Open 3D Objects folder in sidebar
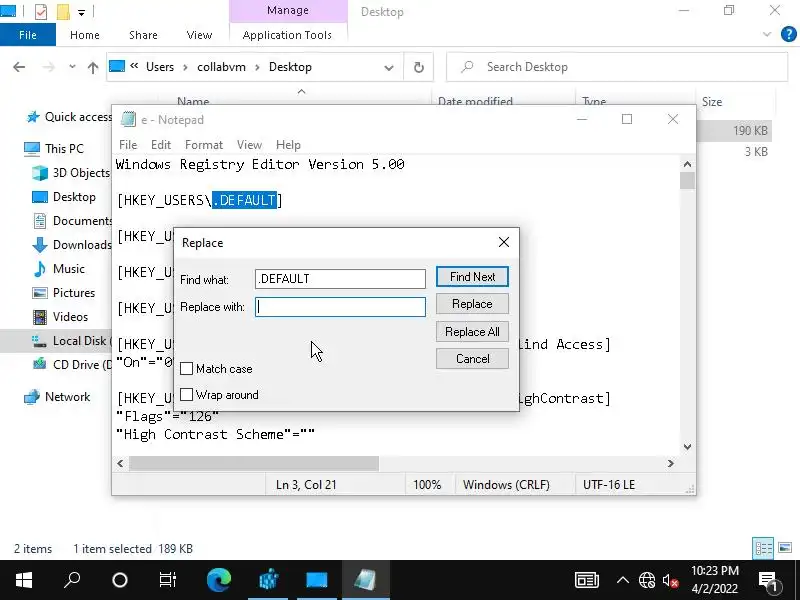 tap(71, 172)
